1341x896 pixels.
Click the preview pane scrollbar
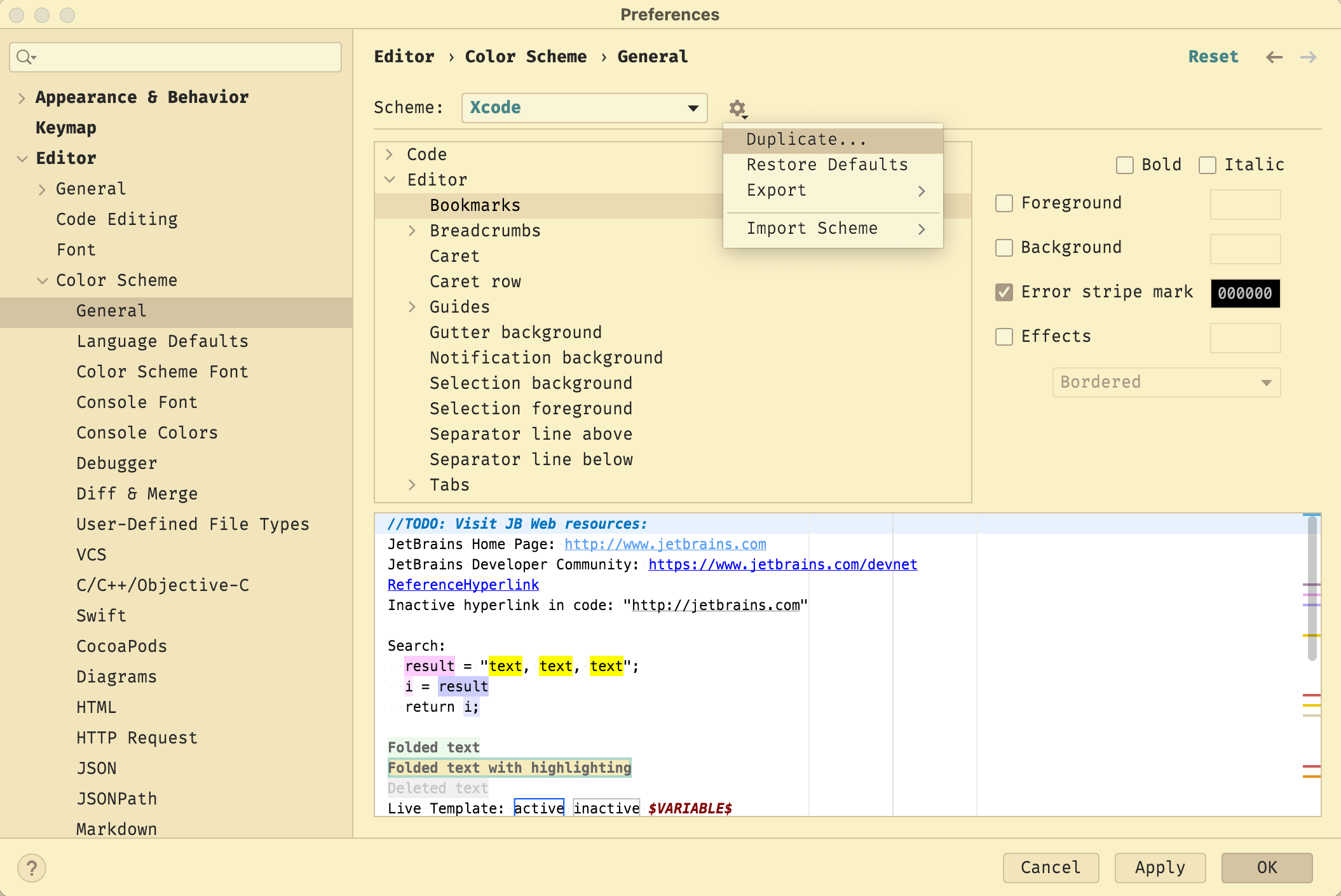1312,588
